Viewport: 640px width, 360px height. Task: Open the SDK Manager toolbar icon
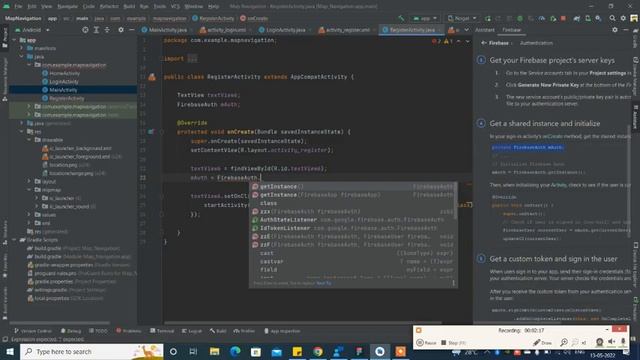[x=598, y=18]
